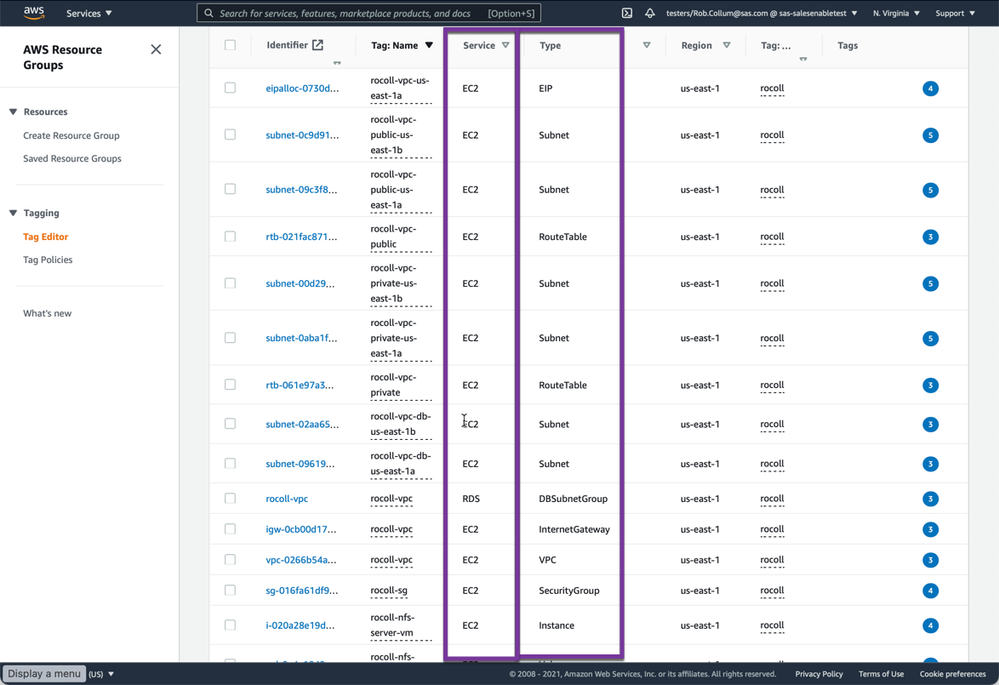
Task: Open the notifications bell
Action: pos(650,13)
